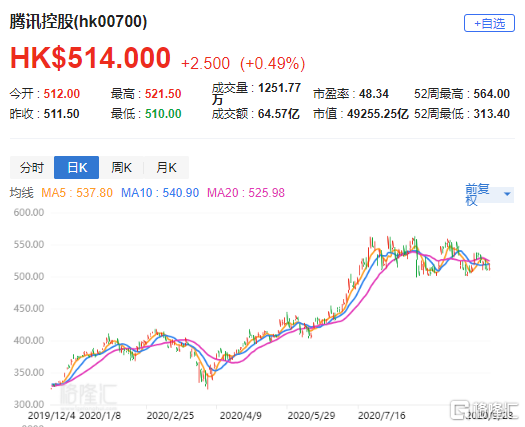The width and height of the screenshot is (525, 427).
Task: Click the 成交额 value 64.57亿
Action: coord(279,114)
